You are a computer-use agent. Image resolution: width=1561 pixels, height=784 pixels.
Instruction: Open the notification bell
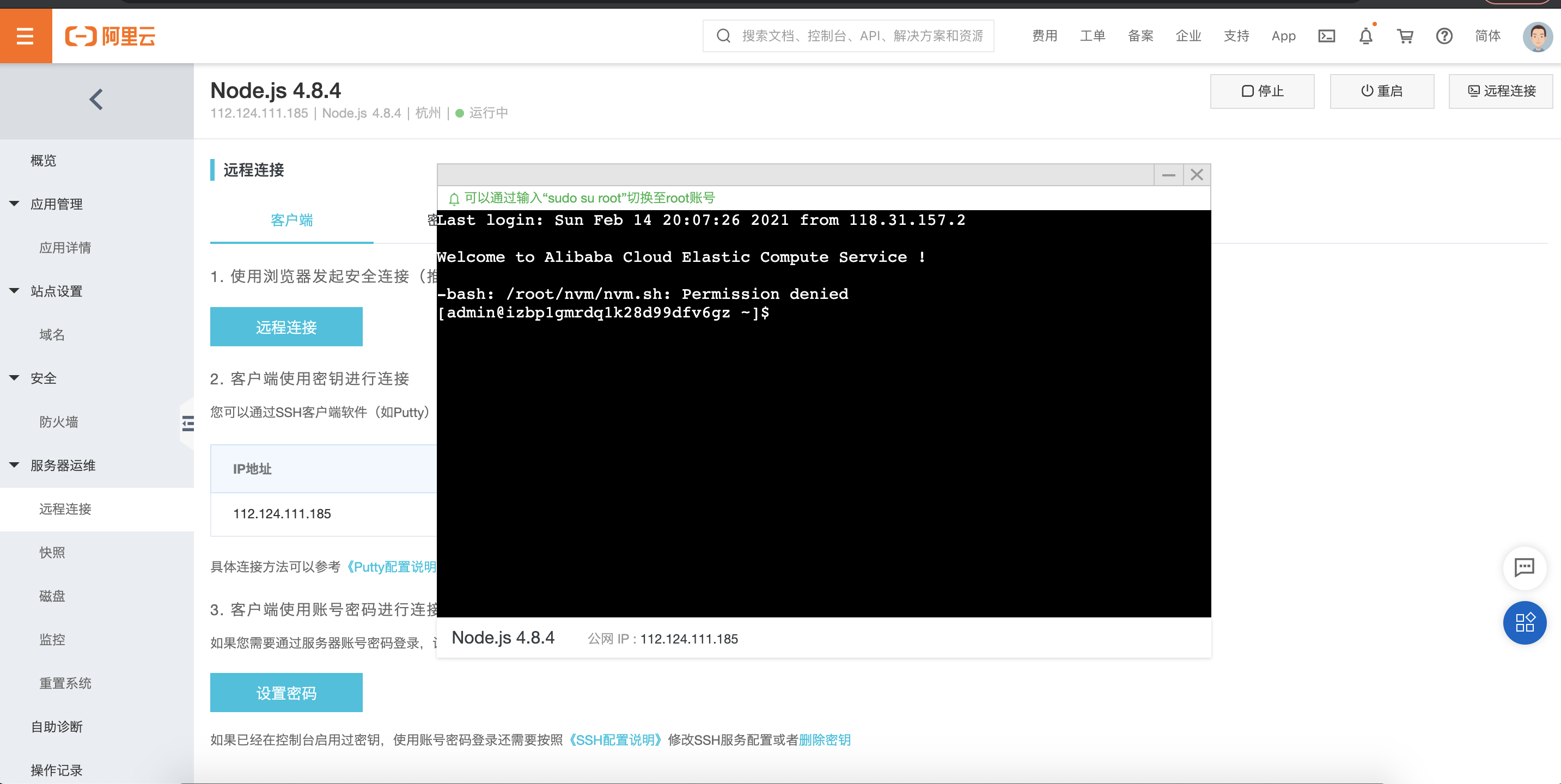[1366, 36]
